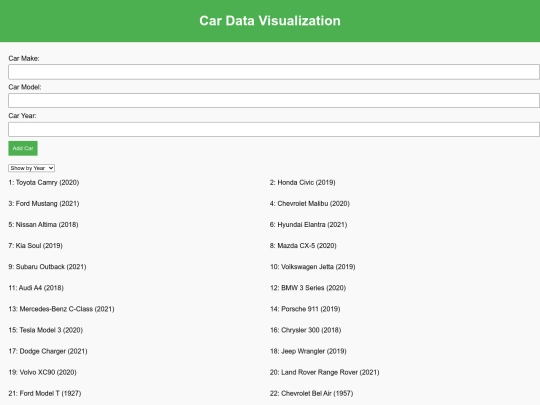The image size is (540, 405).
Task: Select entry 21: Ford Model T (1927)
Action: click(45, 393)
